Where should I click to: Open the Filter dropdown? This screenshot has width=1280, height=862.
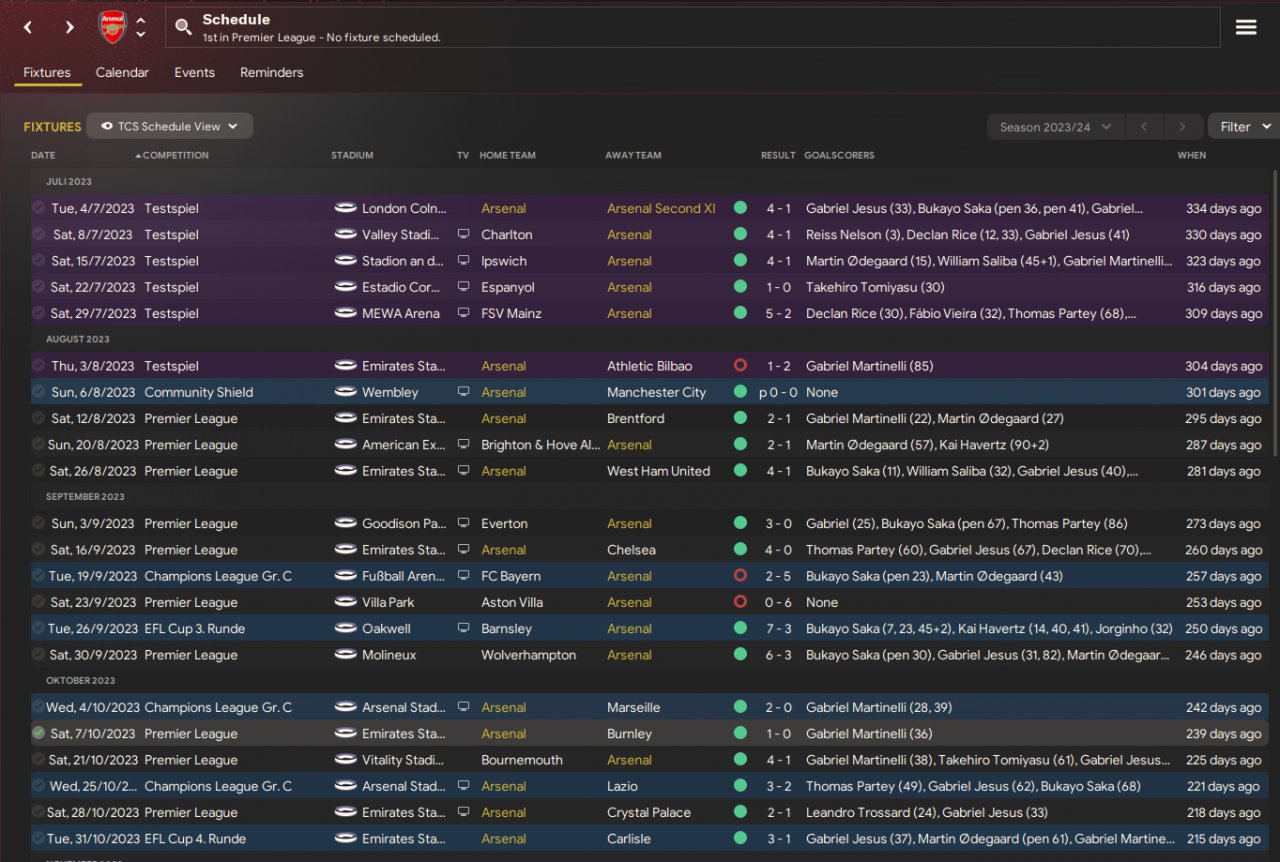coord(1244,127)
